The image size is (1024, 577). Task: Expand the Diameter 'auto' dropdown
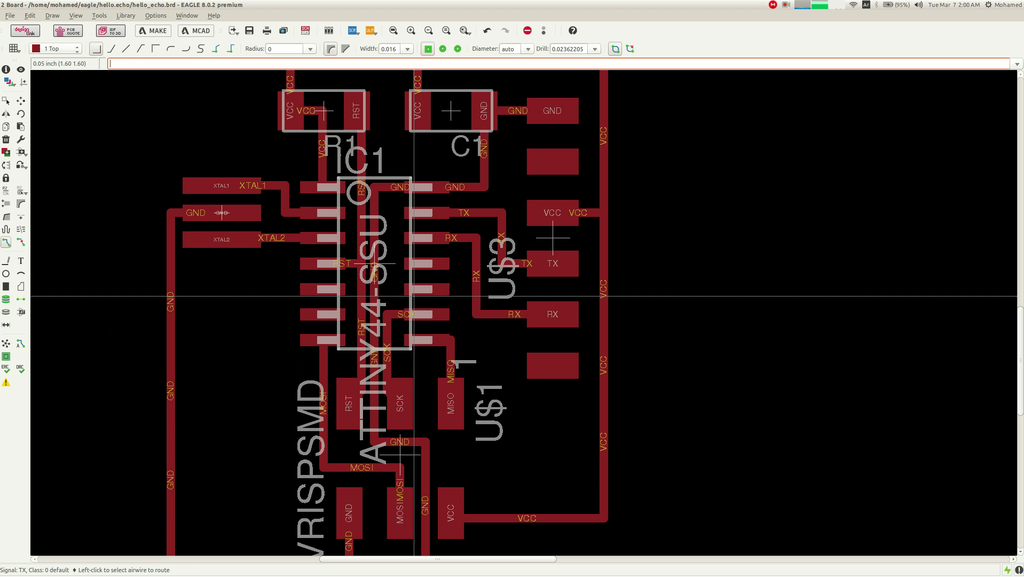coord(528,49)
